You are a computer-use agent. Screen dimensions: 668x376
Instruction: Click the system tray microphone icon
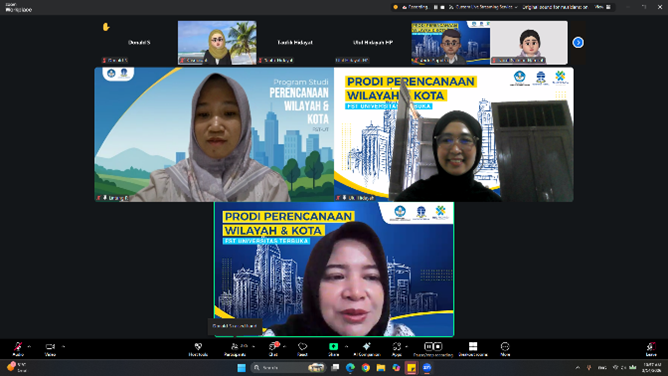[589, 367]
